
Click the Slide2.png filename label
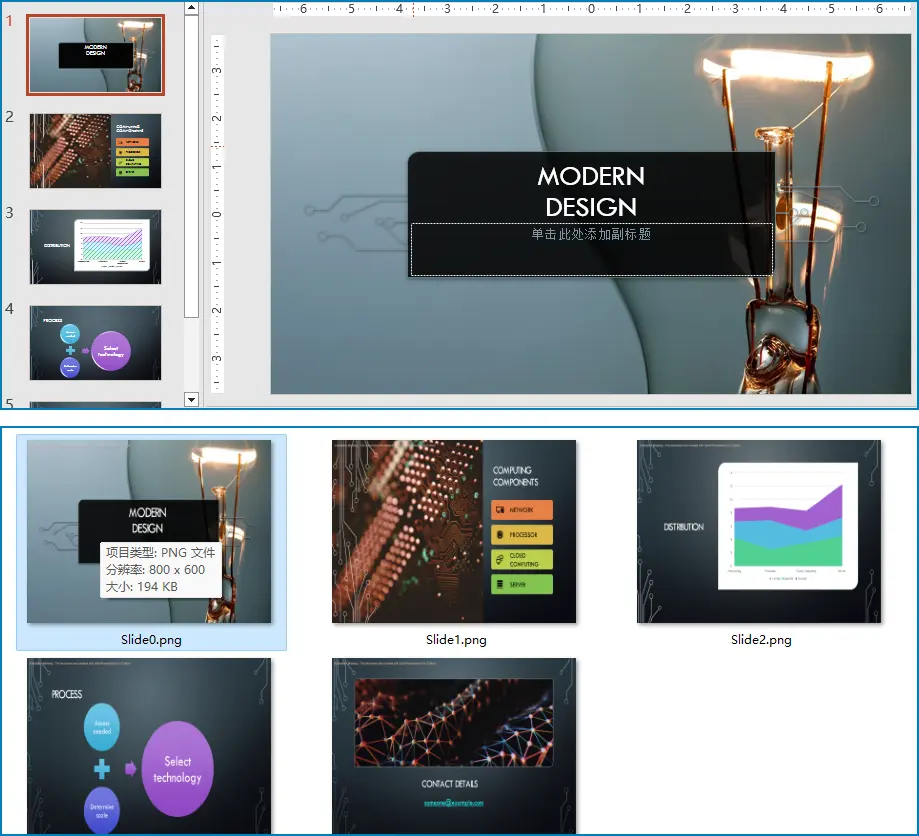coord(761,640)
